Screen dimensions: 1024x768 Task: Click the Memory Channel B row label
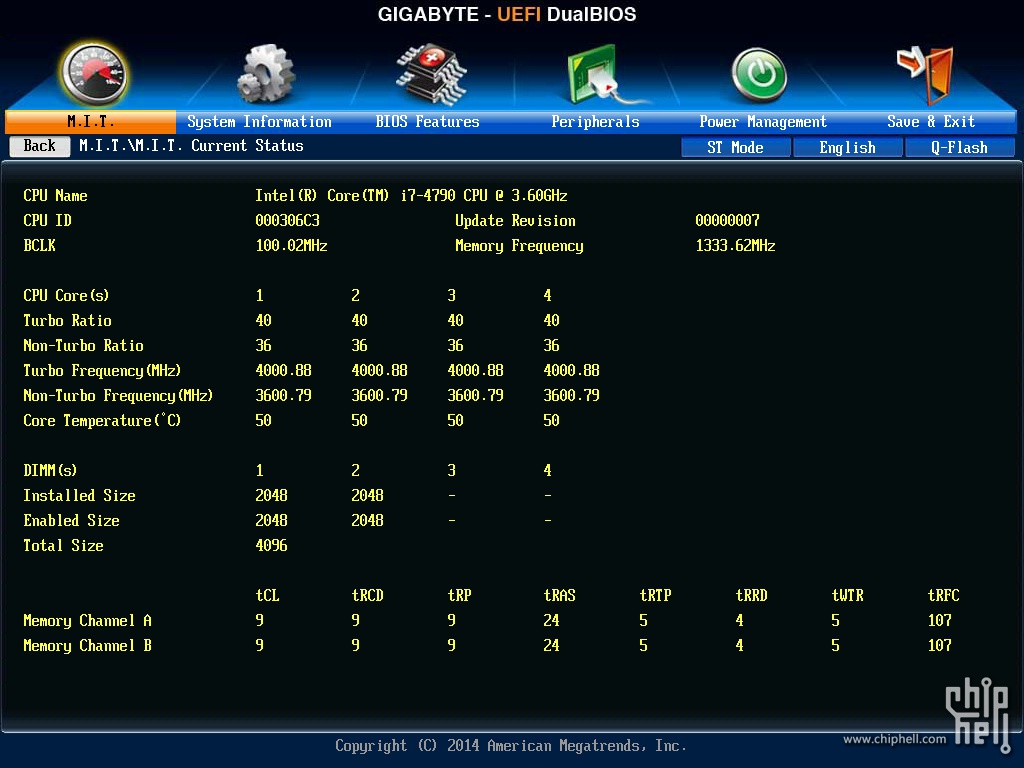88,646
